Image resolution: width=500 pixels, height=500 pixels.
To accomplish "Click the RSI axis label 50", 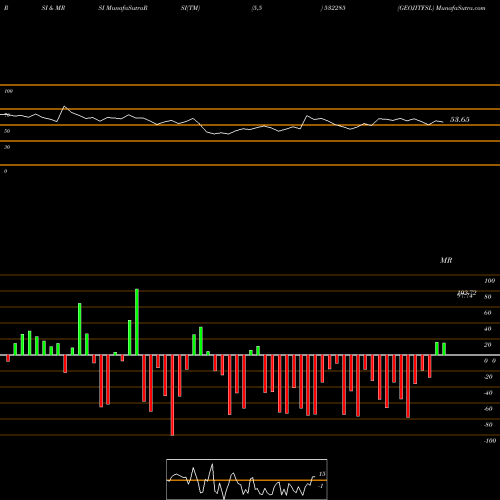I will click(x=7, y=131).
